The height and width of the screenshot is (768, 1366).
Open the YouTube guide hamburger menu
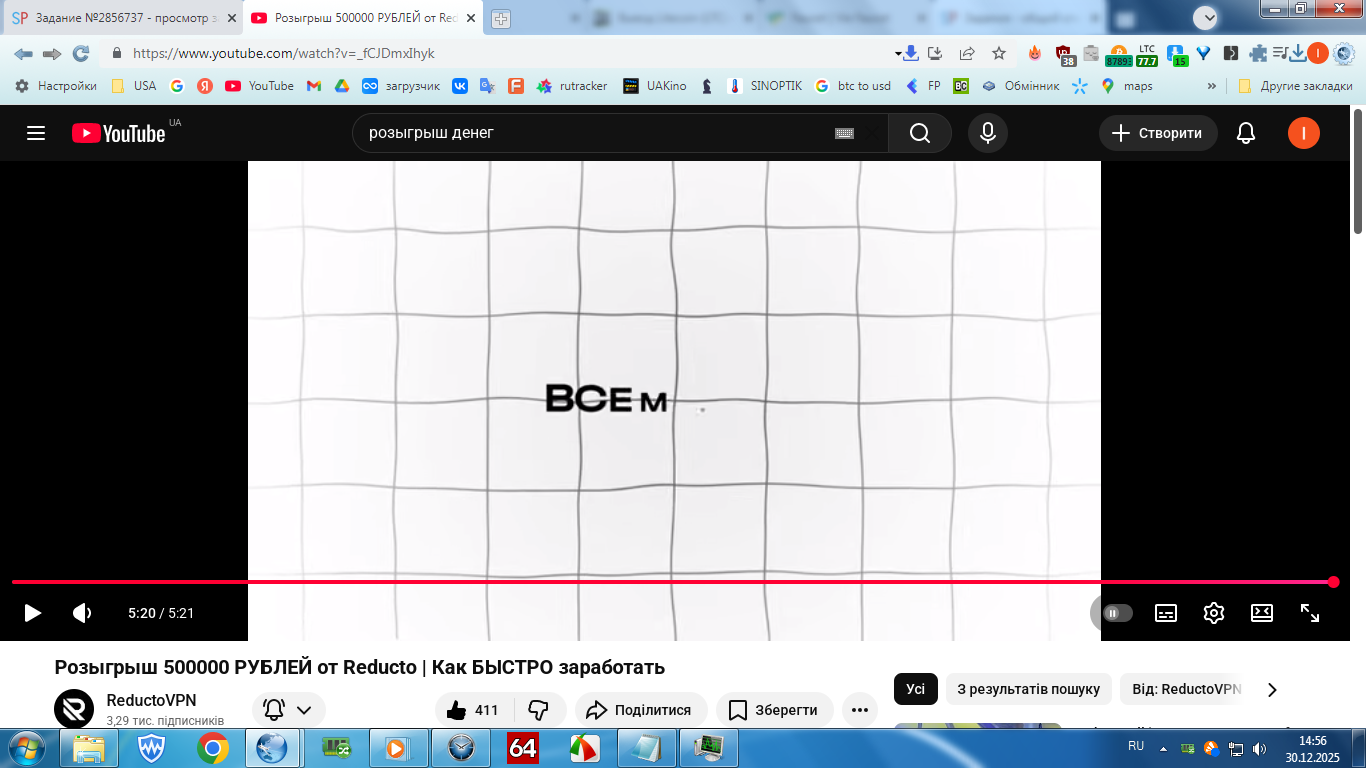click(36, 133)
